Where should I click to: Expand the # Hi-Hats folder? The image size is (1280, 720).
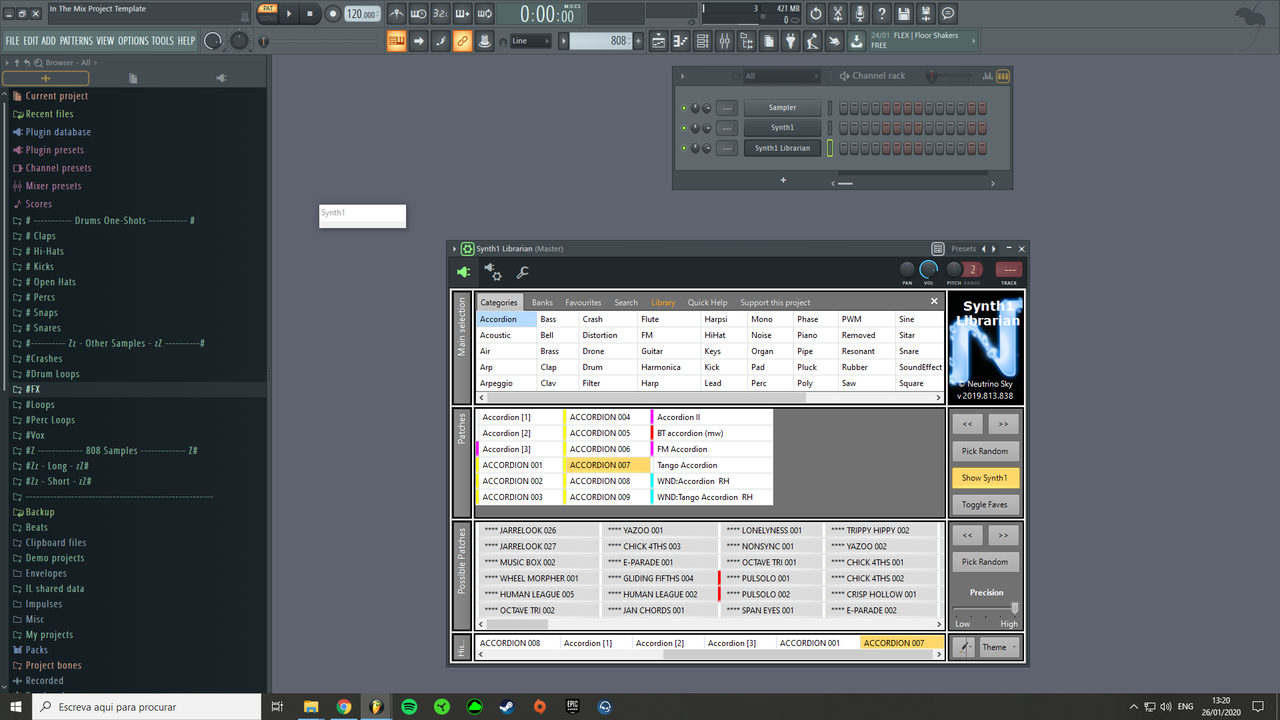tap(38, 251)
